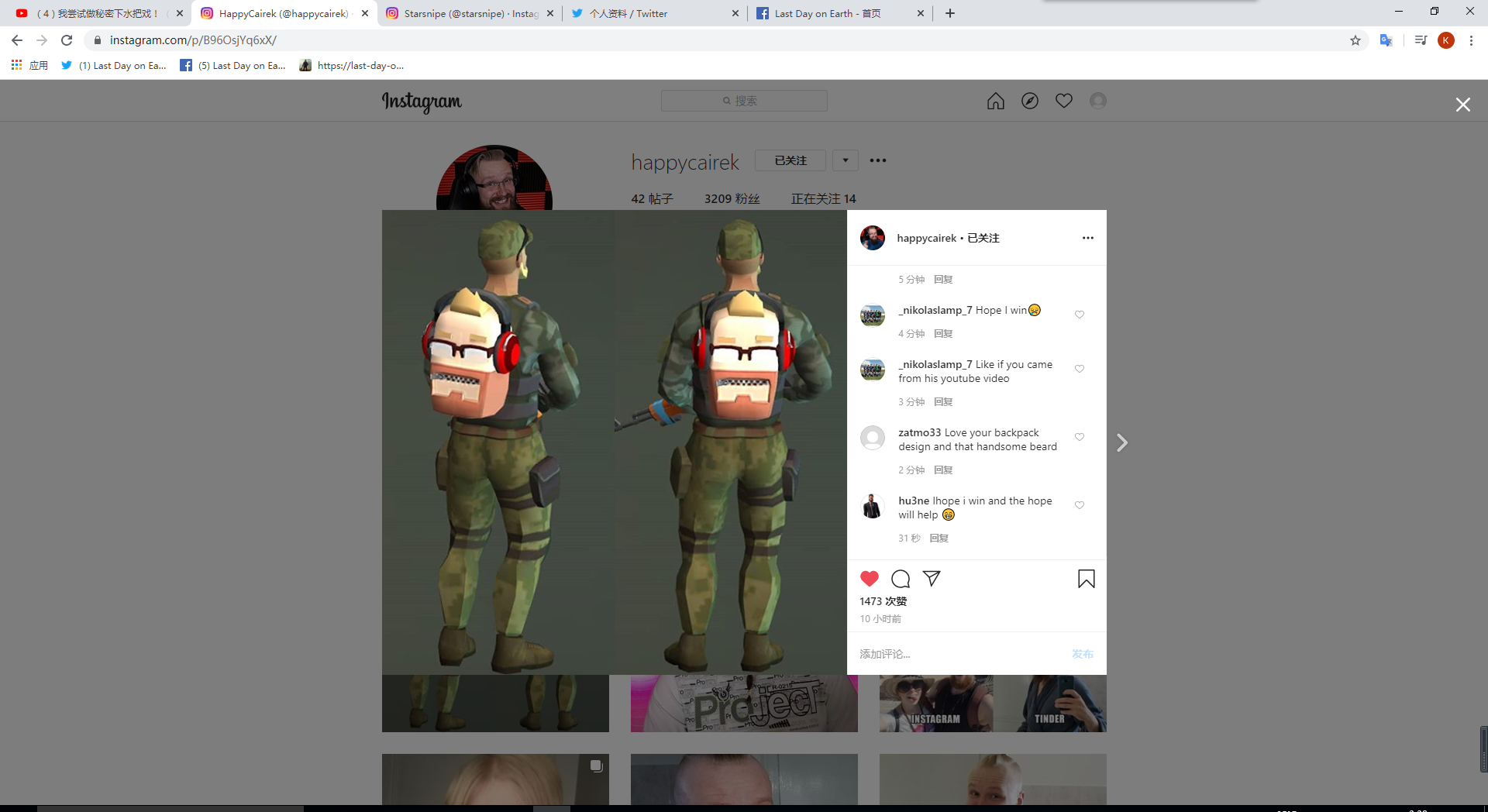
Task: Click the post author avatar in header
Action: [873, 238]
